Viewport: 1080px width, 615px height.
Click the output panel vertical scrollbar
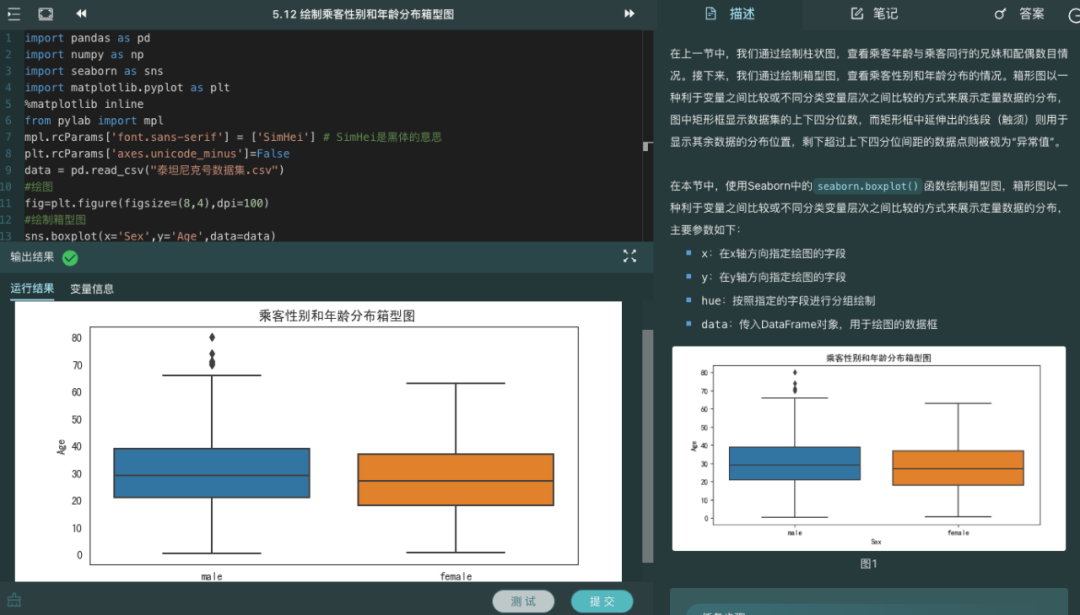click(647, 446)
